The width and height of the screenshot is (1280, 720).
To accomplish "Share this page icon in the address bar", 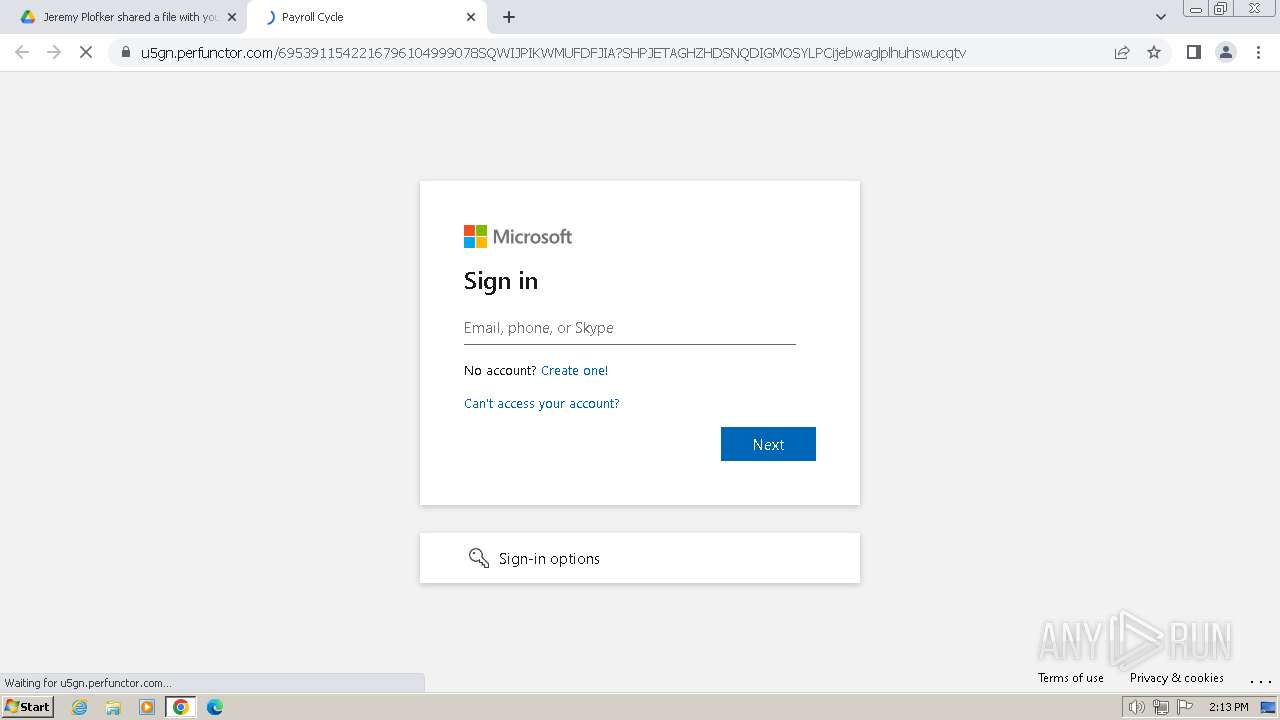I will pos(1122,52).
